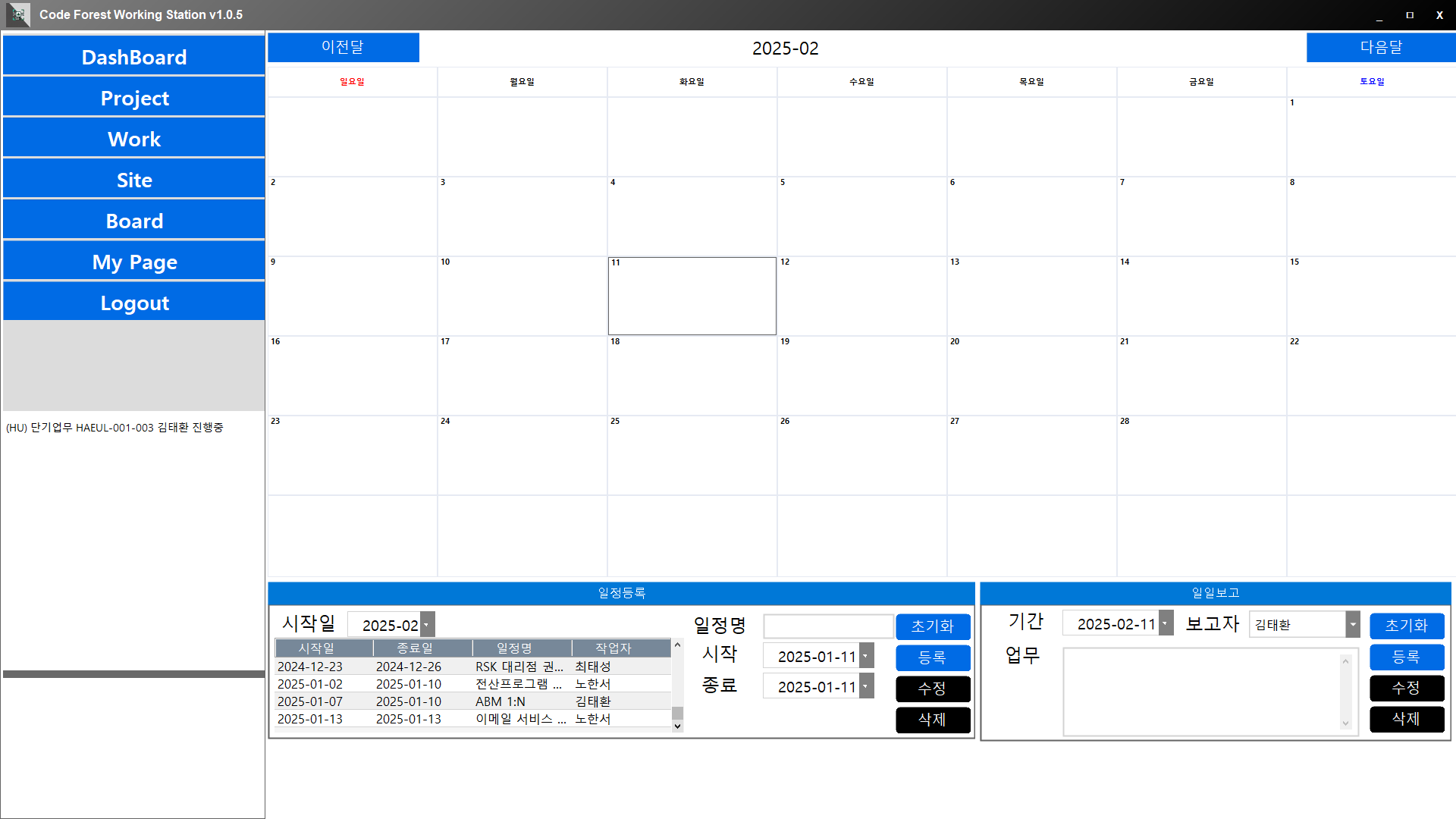1456x819 pixels.
Task: Select calendar day 17
Action: (x=522, y=375)
